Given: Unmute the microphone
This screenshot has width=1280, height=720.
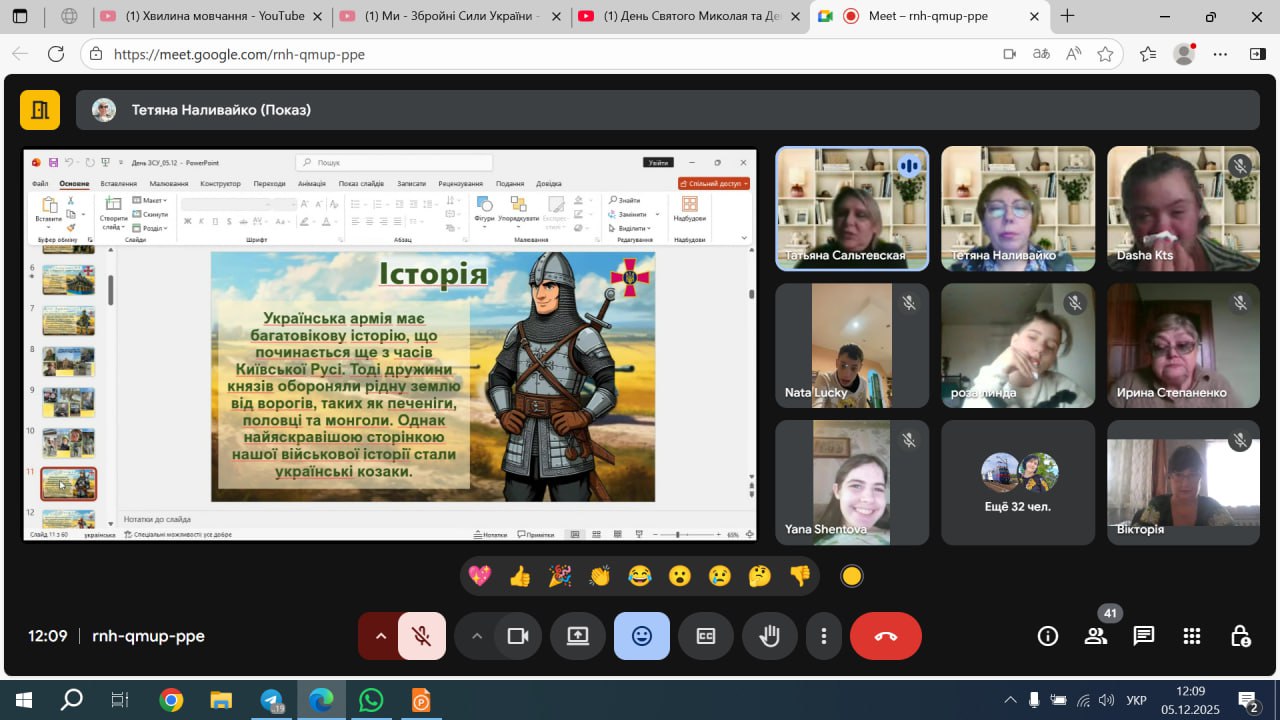Looking at the screenshot, I should 422,636.
